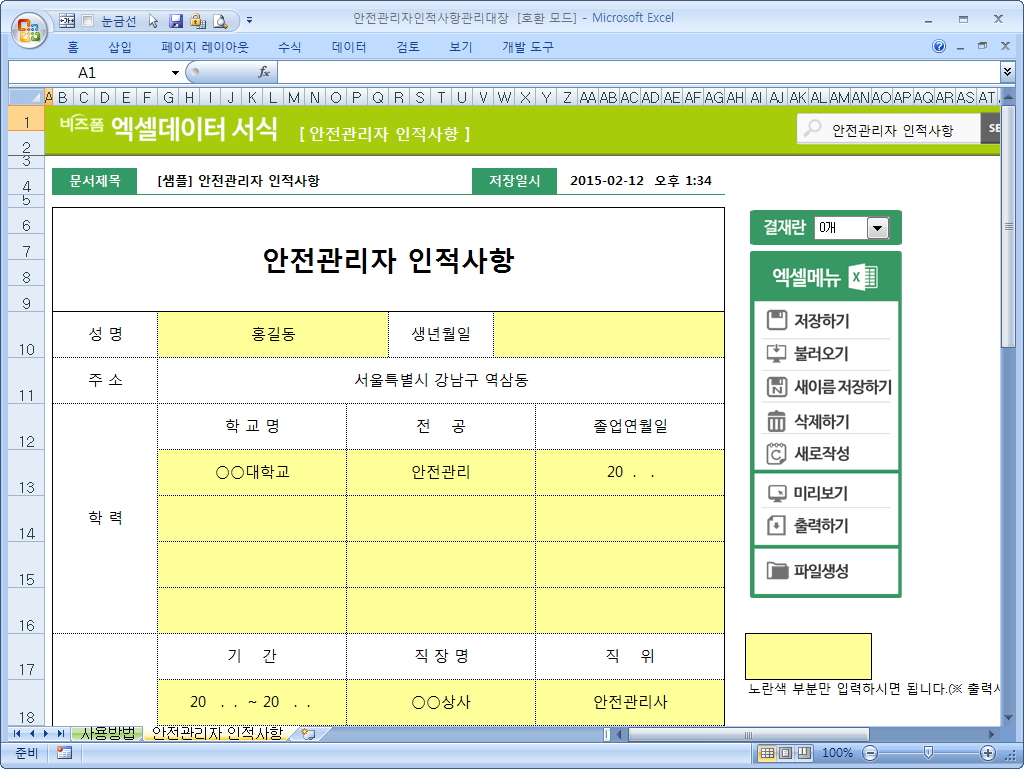Open the 수식 ribbon tab
1024x769 pixels.
(x=289, y=47)
